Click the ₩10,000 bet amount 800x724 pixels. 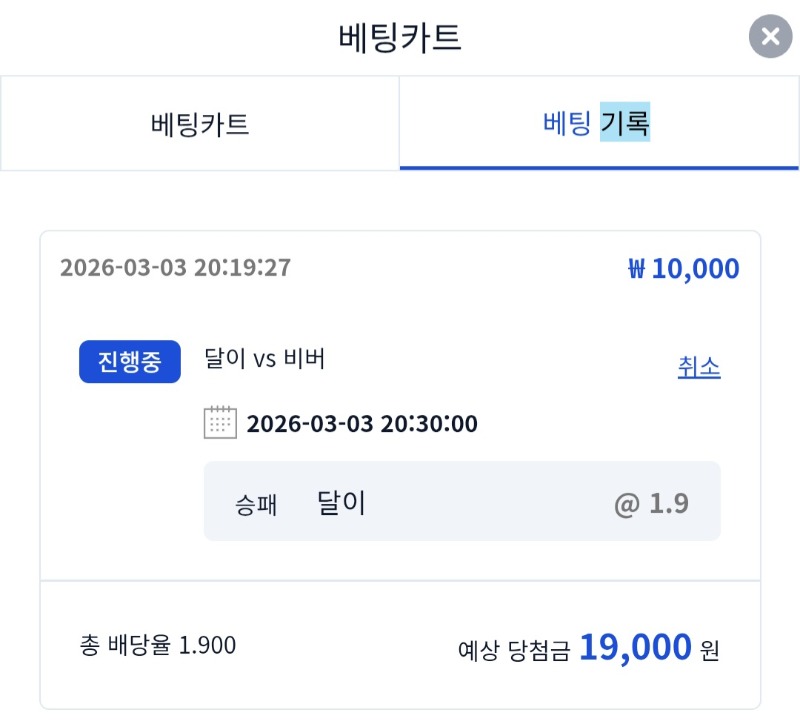pos(684,269)
